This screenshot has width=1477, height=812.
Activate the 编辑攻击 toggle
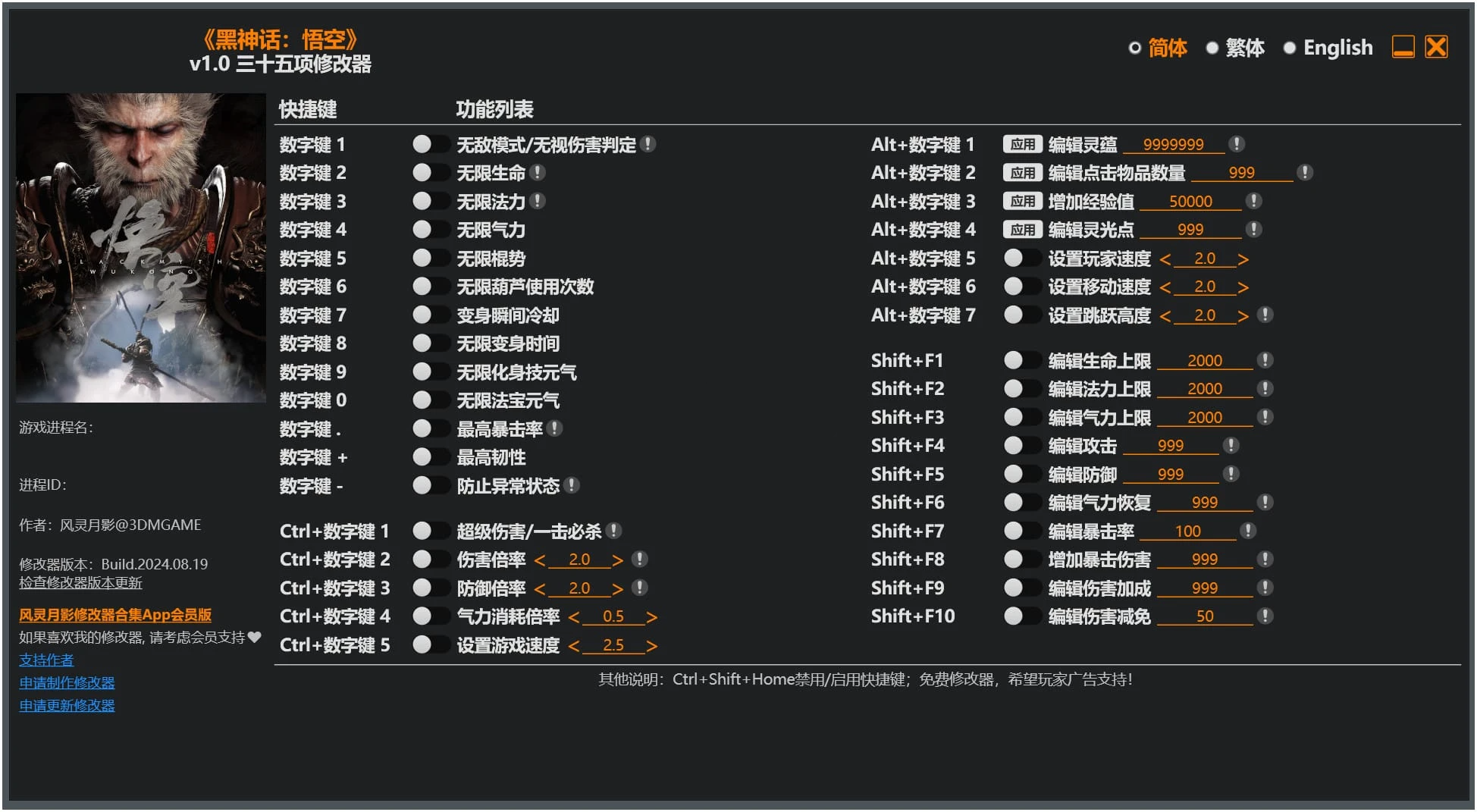click(x=1021, y=445)
